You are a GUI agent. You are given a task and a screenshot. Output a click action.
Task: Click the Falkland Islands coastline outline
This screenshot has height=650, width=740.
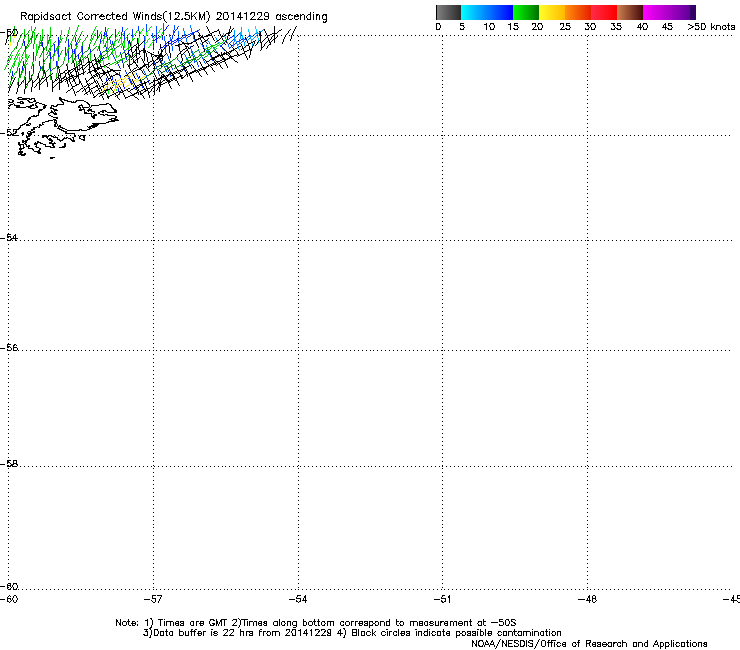(x=61, y=125)
